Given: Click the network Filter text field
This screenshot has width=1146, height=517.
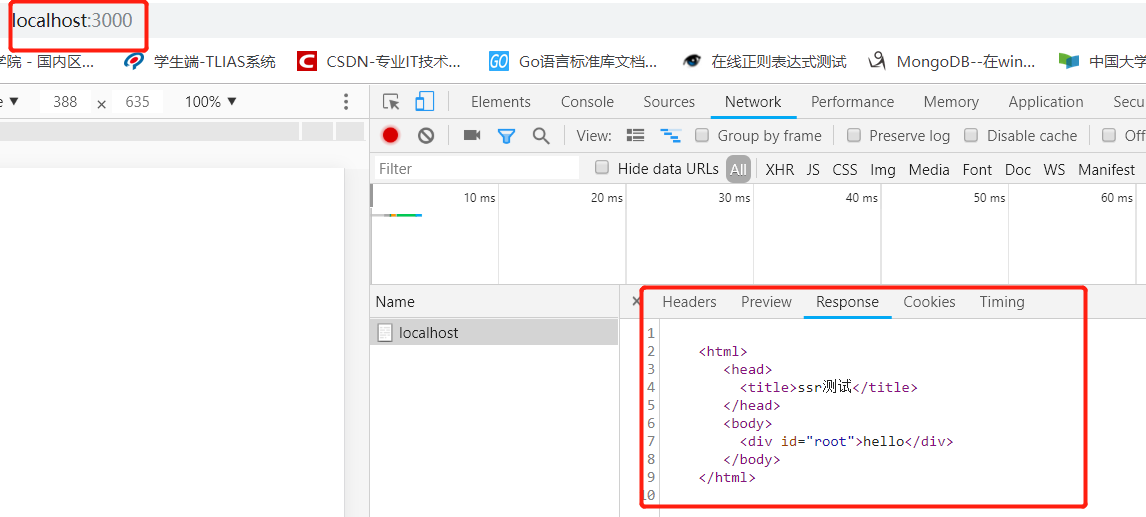Looking at the screenshot, I should point(477,168).
